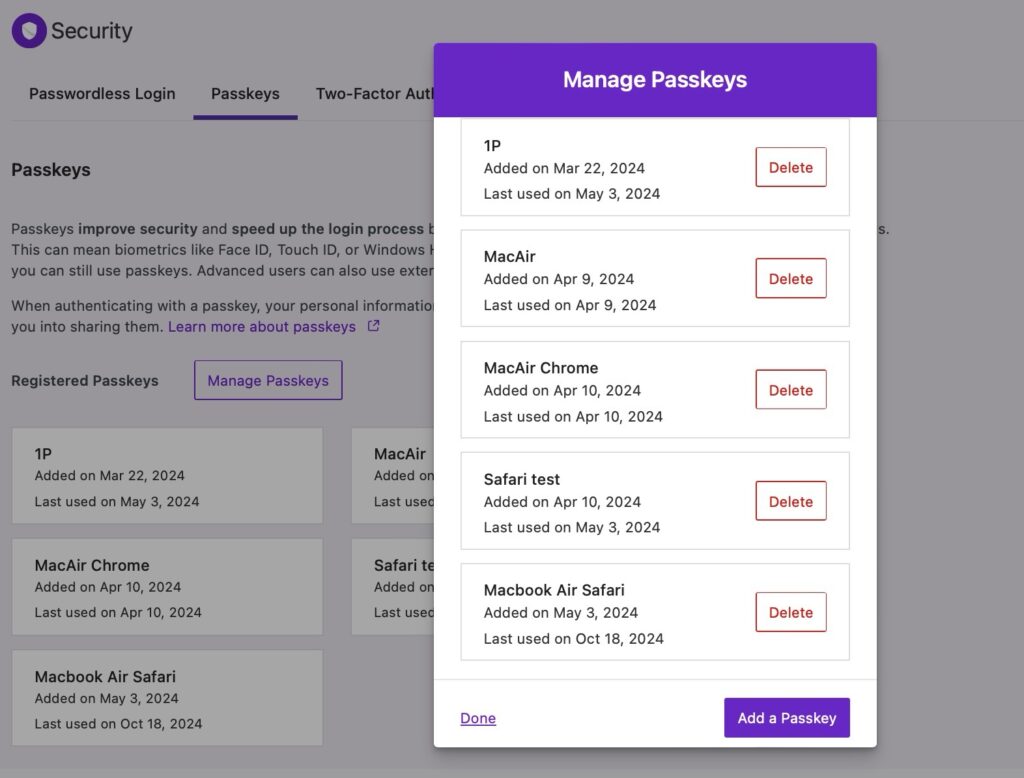Delete the MacAir passkey in the dialog
Viewport: 1024px width, 778px height.
[x=790, y=279]
